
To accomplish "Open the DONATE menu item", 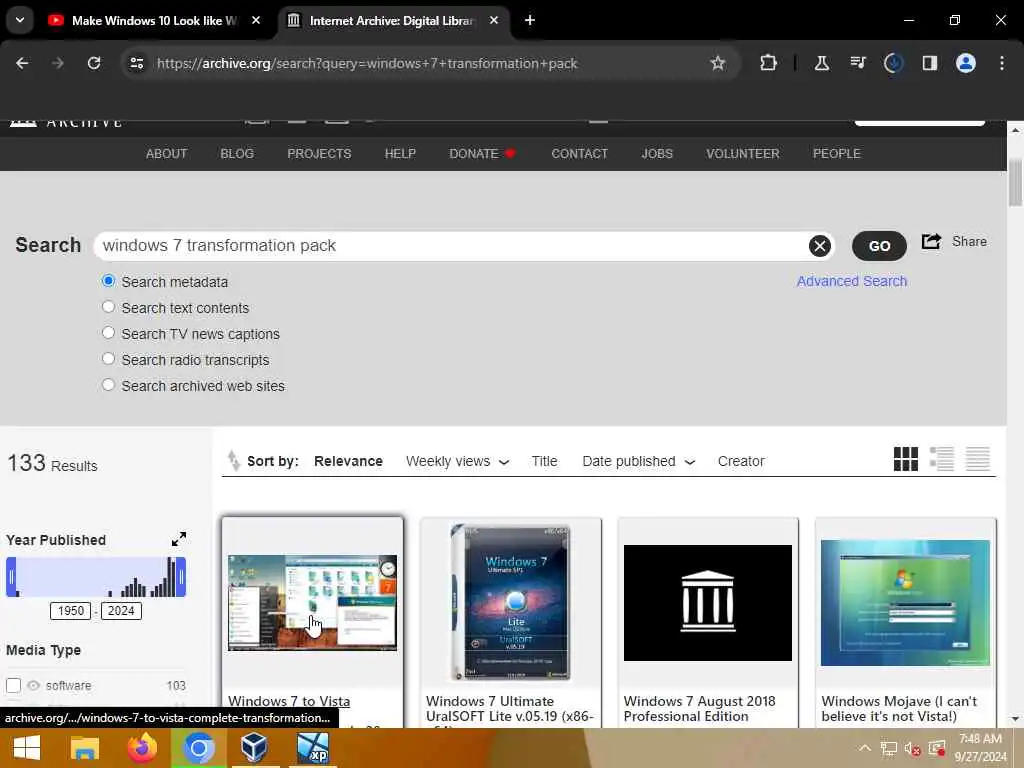I will coord(482,153).
